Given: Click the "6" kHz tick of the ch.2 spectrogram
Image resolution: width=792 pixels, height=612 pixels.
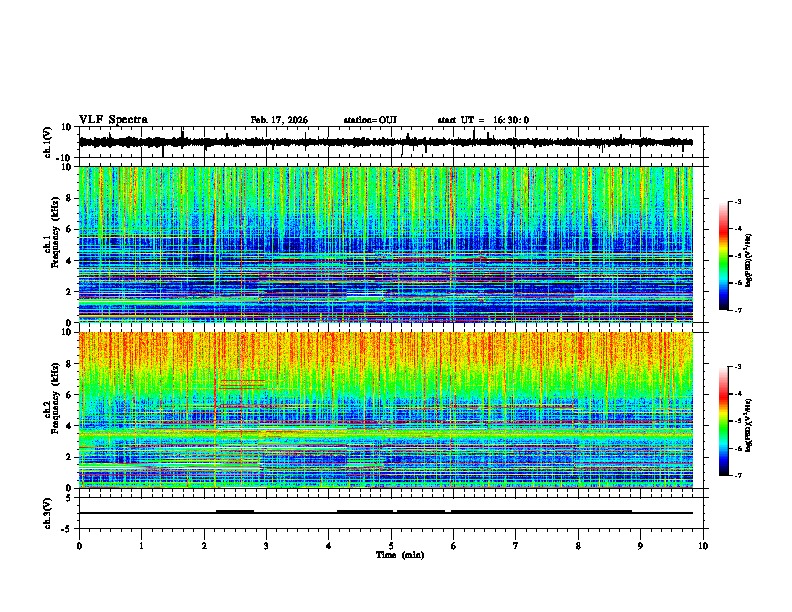Looking at the screenshot, I should pos(70,395).
